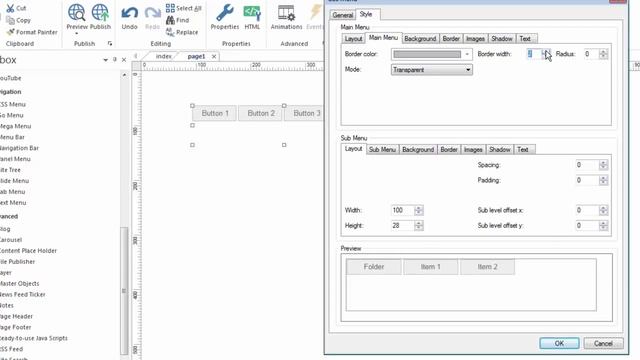640x360 pixels.
Task: Open the HTML editor icon
Action: tap(252, 12)
